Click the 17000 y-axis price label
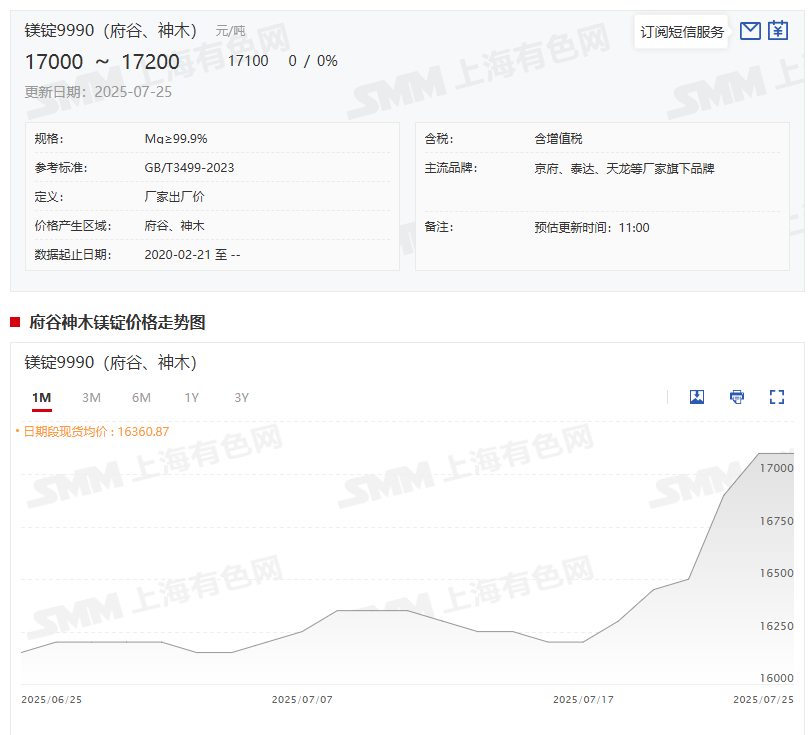 pyautogui.click(x=777, y=468)
